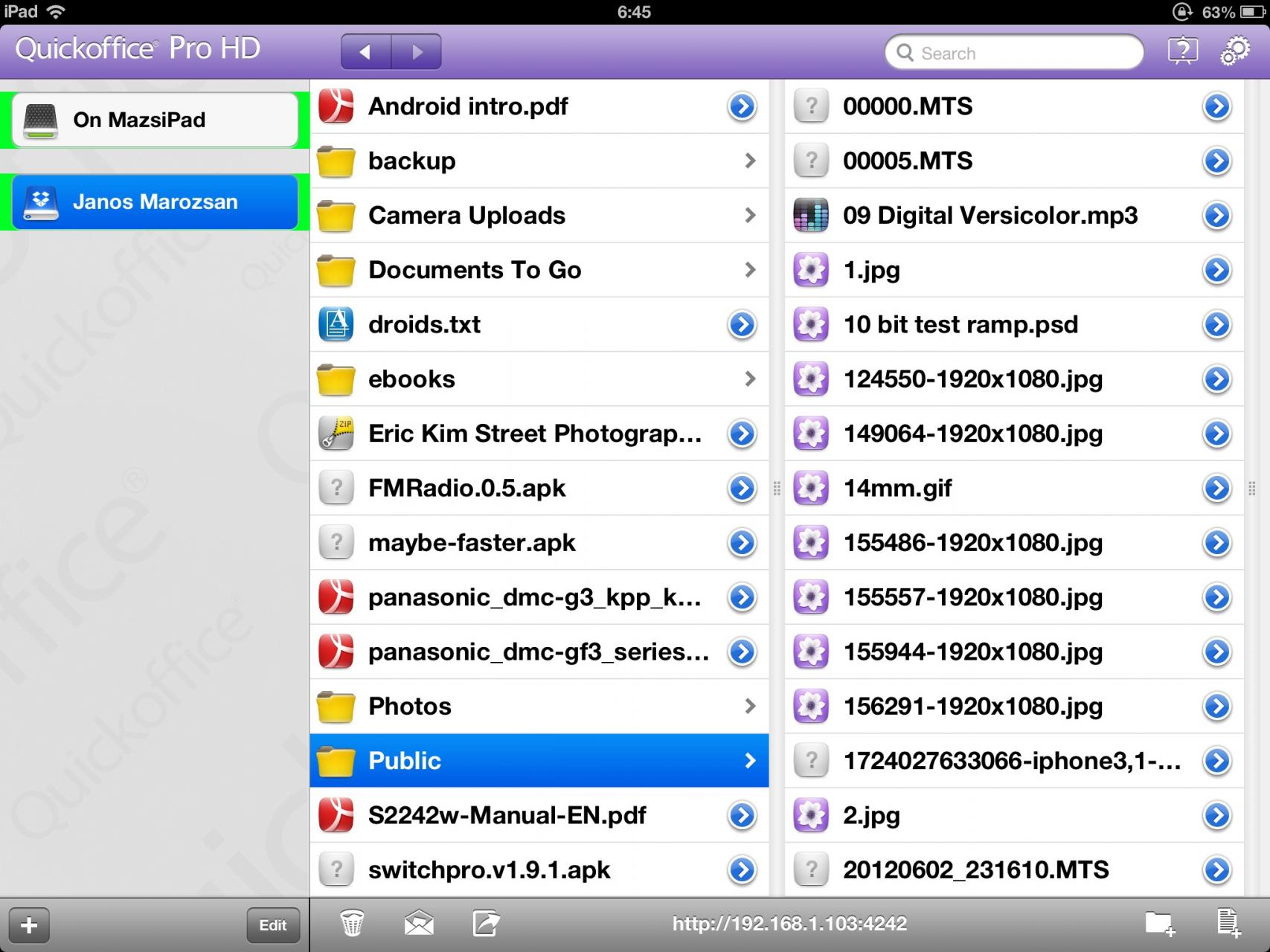This screenshot has height=952, width=1270.
Task: Open details arrow for panasonic_dmc-g3_kpp_k… pdf
Action: (742, 597)
